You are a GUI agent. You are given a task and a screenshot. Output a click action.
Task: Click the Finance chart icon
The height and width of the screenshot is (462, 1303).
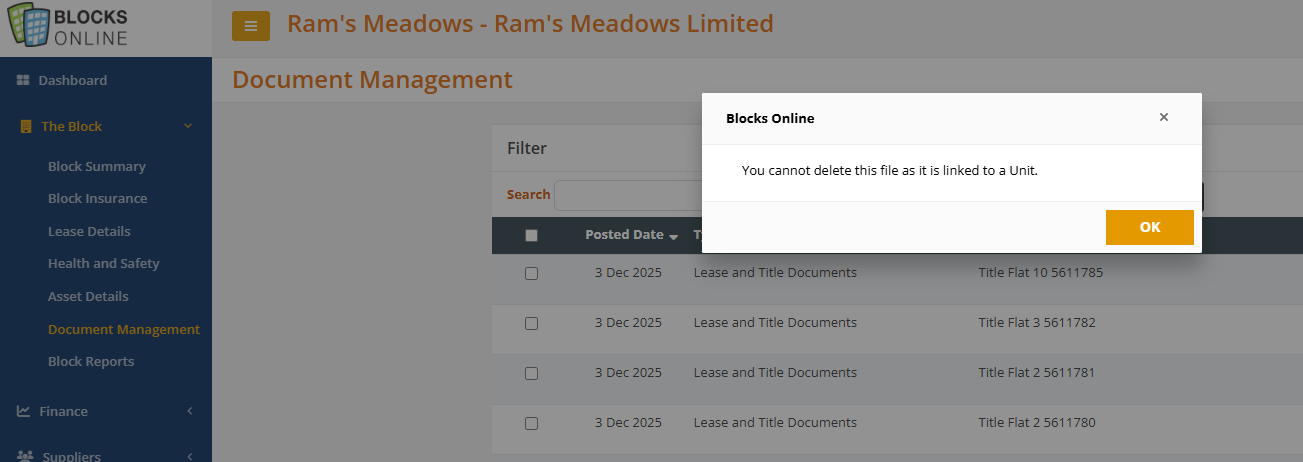[x=23, y=411]
